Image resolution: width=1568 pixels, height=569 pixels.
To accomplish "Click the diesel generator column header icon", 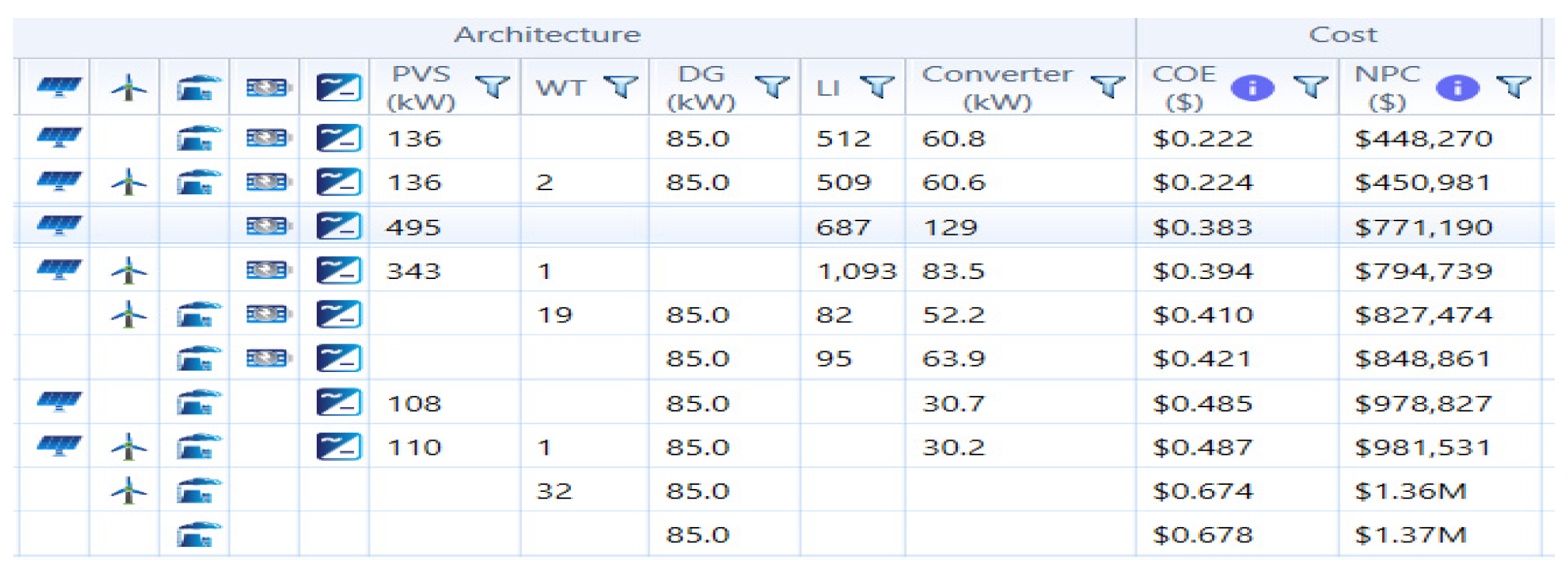I will (199, 88).
